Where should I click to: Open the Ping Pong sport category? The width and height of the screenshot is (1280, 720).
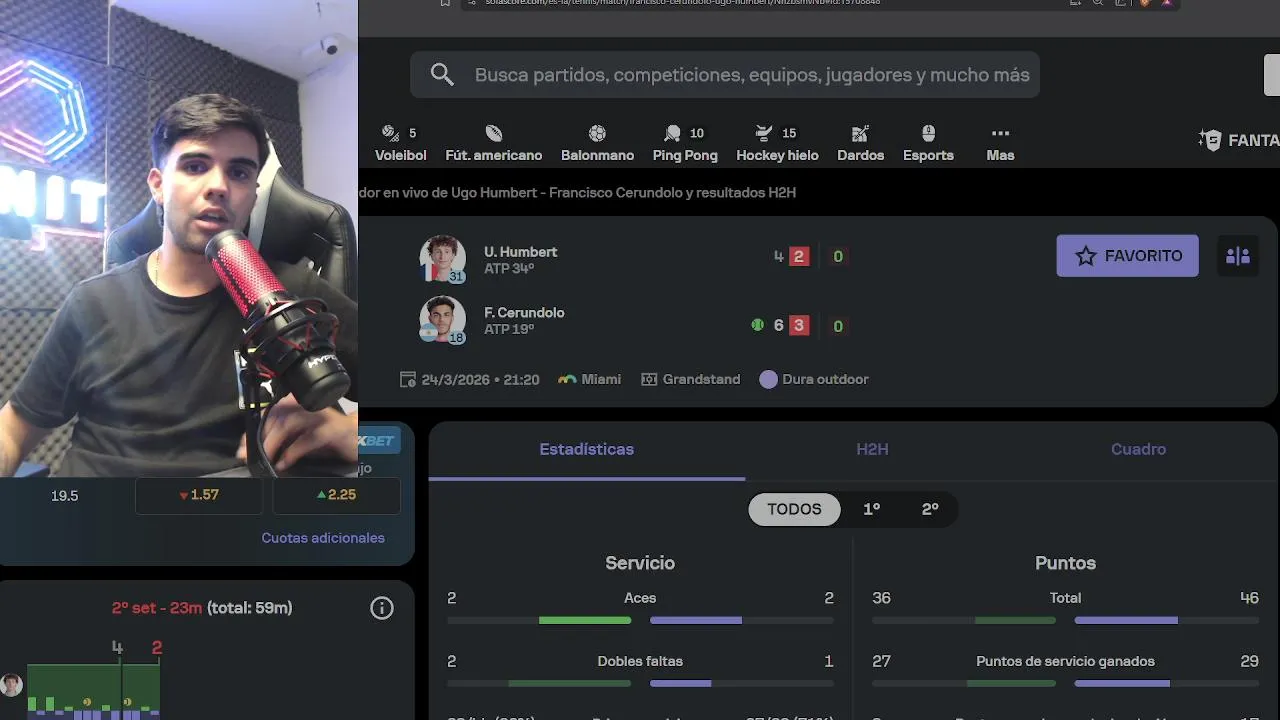click(685, 144)
